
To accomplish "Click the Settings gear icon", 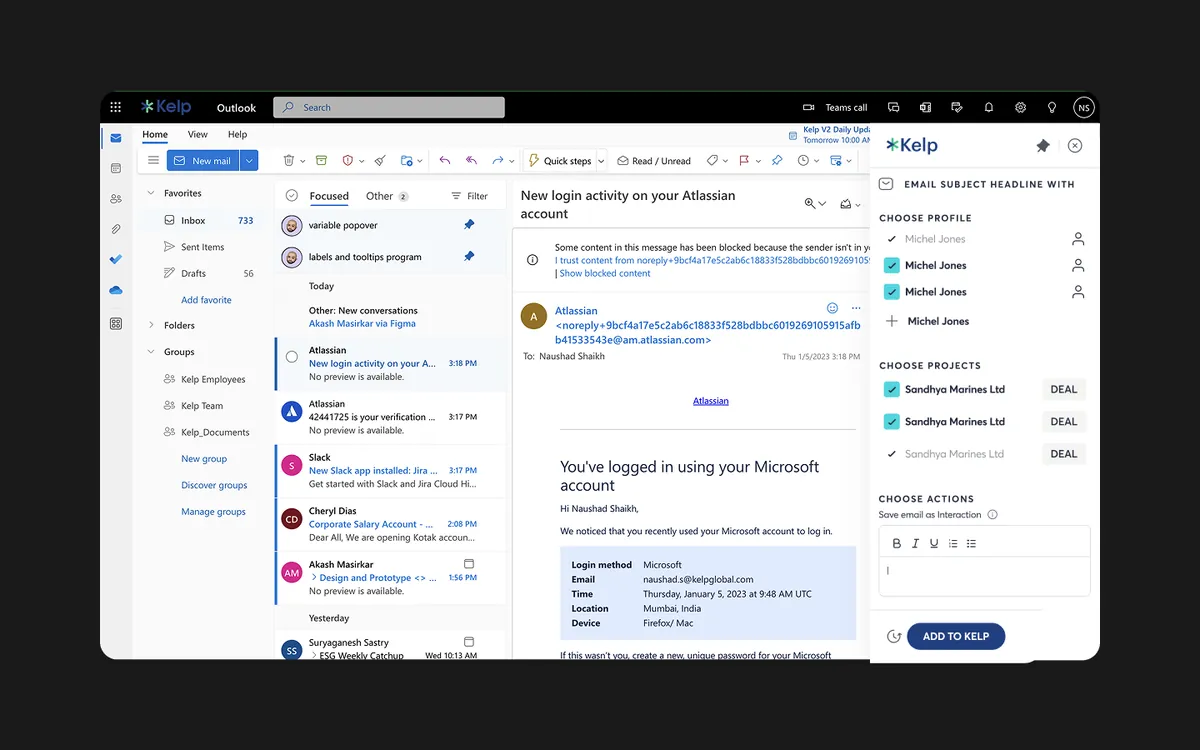I will [x=1020, y=107].
